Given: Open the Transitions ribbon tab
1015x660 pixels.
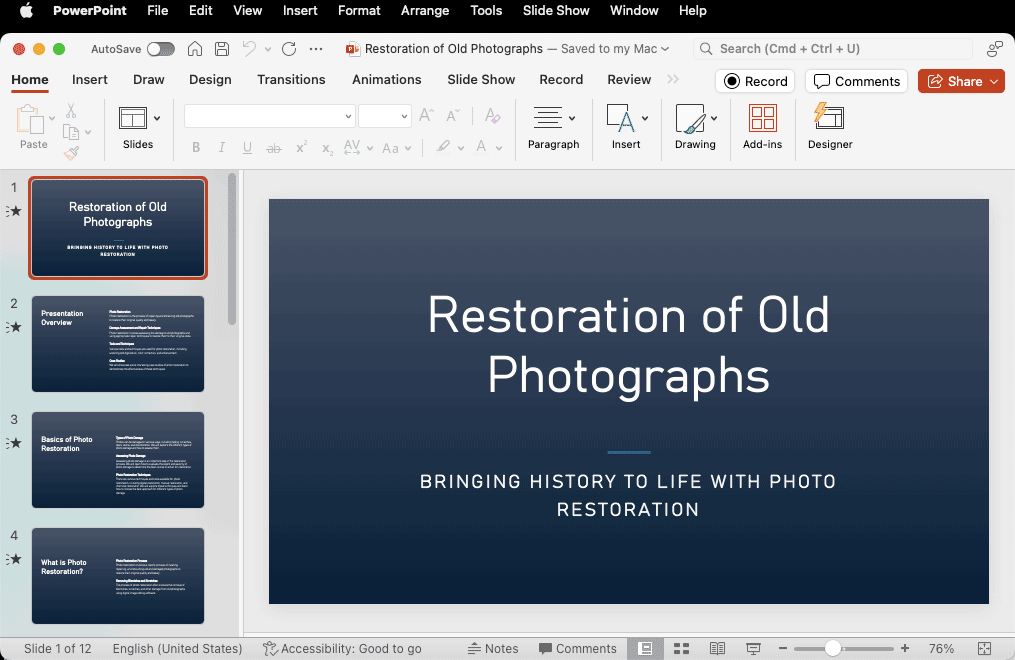Looking at the screenshot, I should pos(291,80).
